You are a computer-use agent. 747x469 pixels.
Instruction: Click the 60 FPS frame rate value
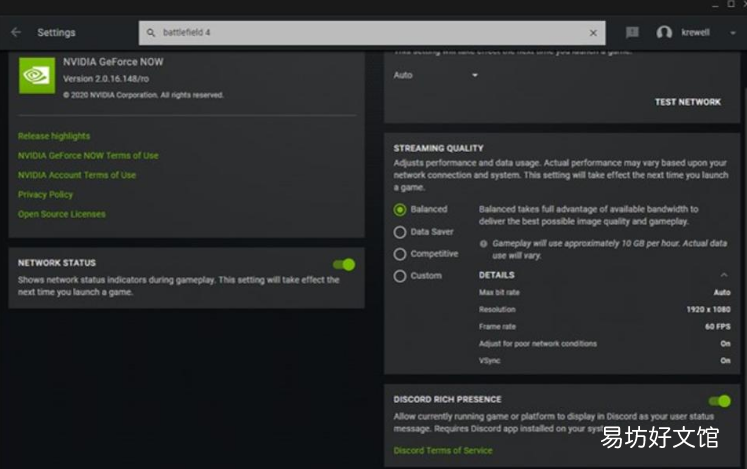[x=717, y=326]
